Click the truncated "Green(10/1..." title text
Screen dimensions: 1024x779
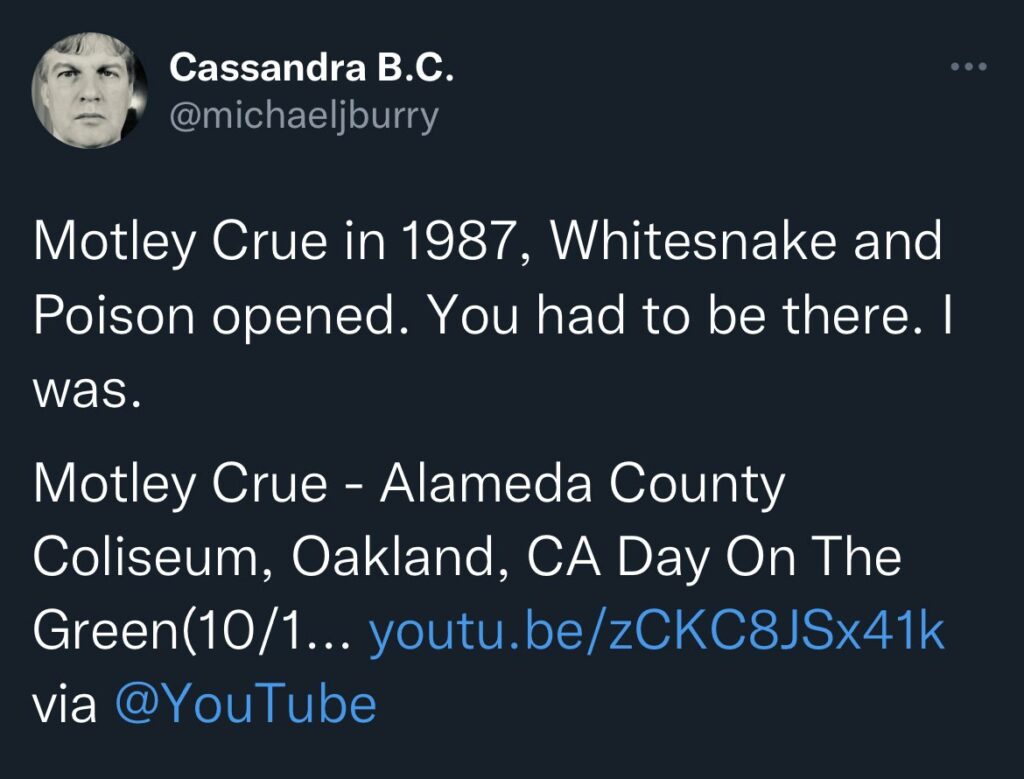pyautogui.click(x=192, y=631)
